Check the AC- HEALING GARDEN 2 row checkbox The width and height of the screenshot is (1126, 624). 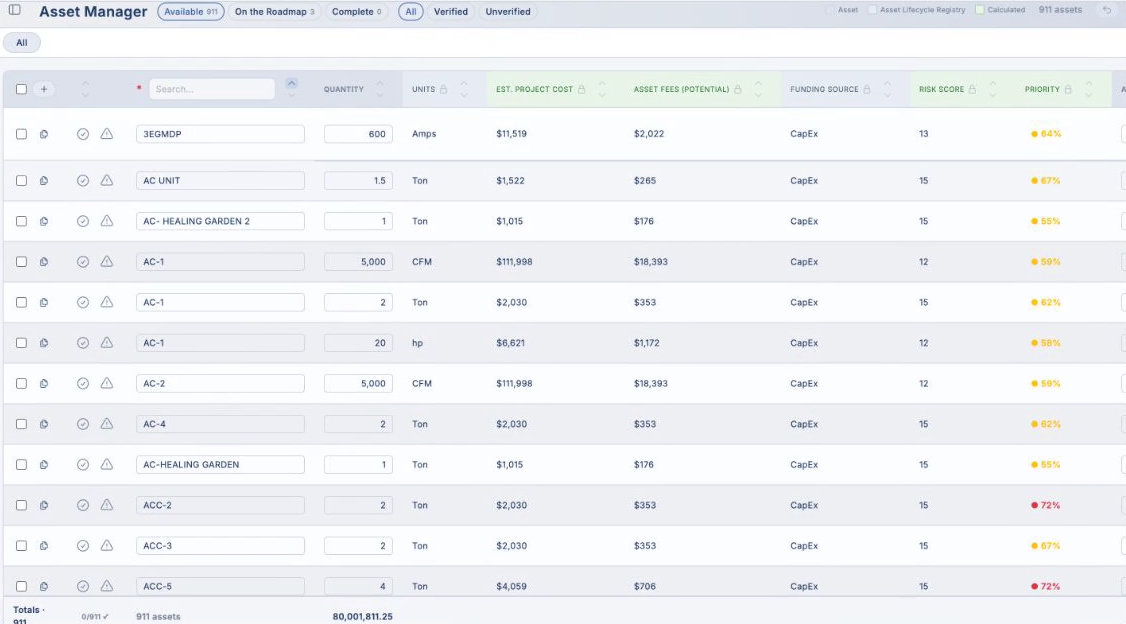tap(22, 221)
